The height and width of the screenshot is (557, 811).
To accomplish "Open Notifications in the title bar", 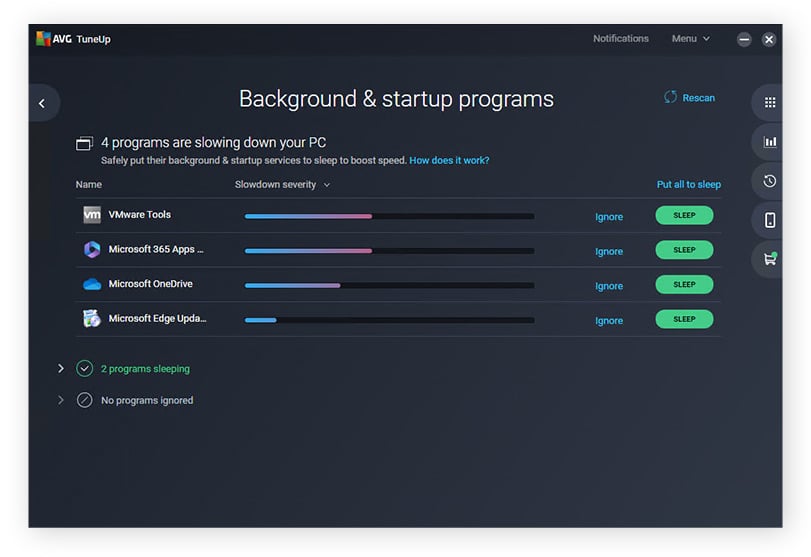I will (x=620, y=39).
